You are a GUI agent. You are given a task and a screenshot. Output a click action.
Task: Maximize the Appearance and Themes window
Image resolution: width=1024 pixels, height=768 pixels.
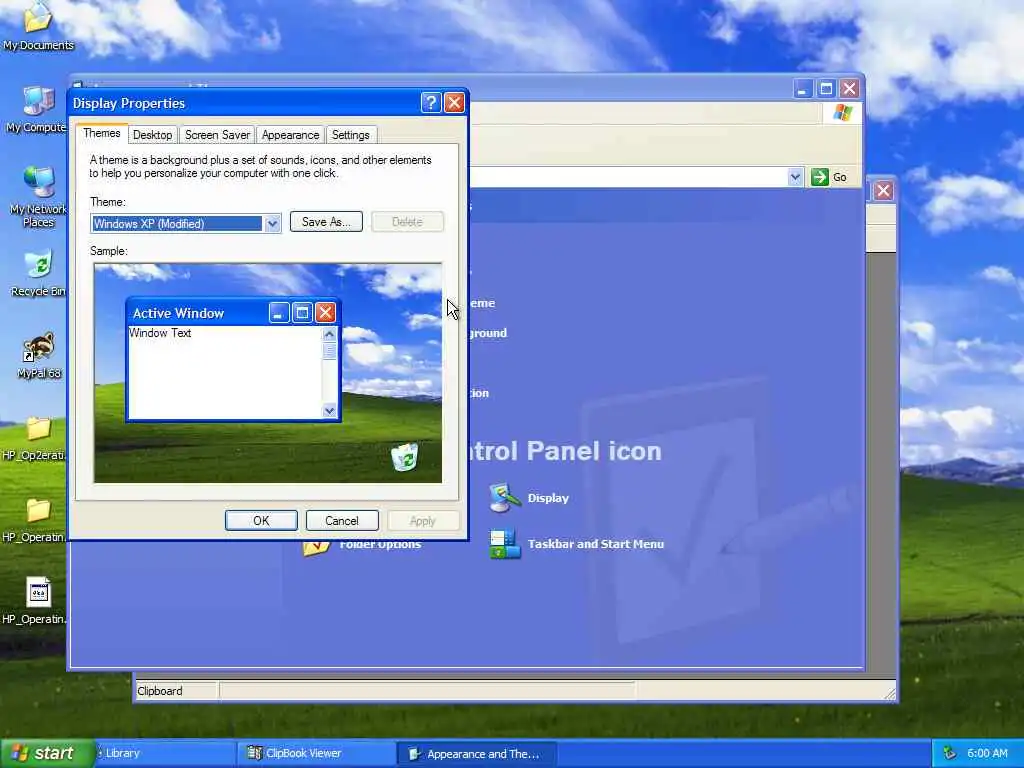825,88
